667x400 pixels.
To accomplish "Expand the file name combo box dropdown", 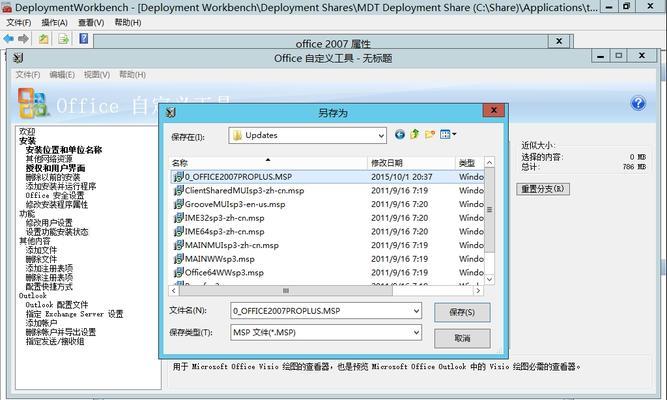I will 416,311.
